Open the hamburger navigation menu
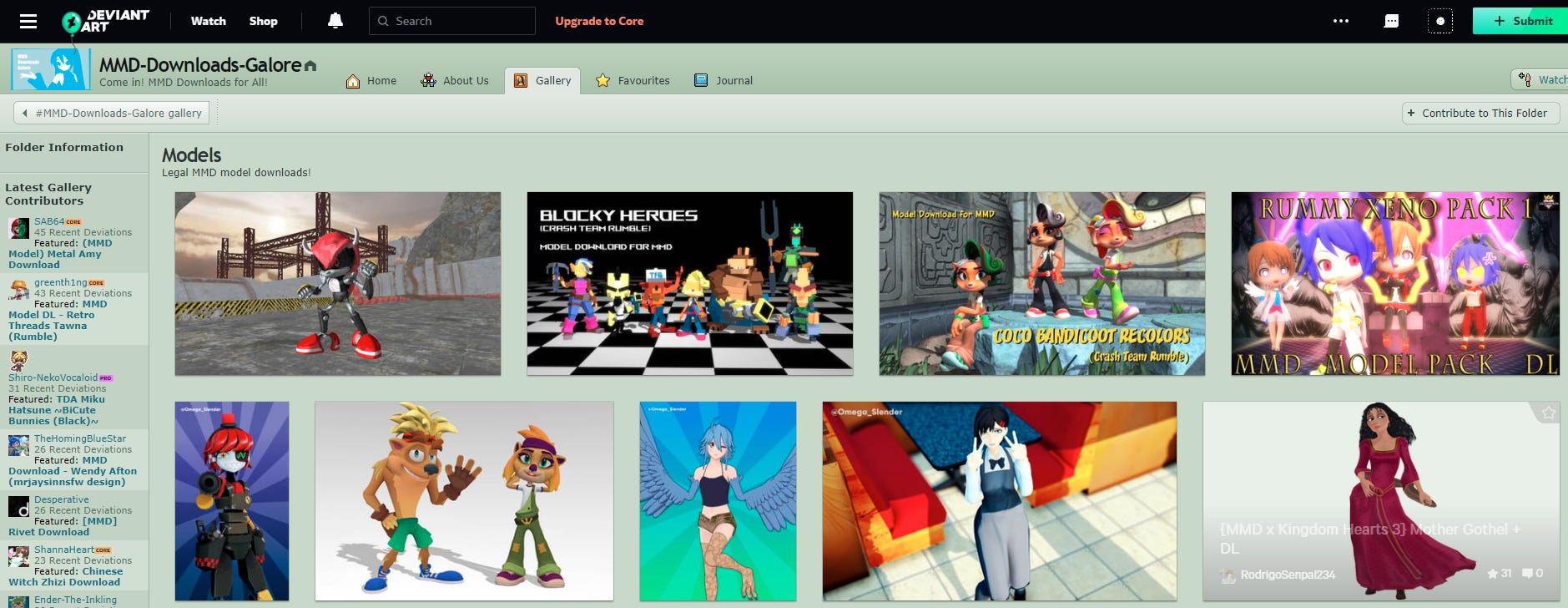 click(28, 21)
